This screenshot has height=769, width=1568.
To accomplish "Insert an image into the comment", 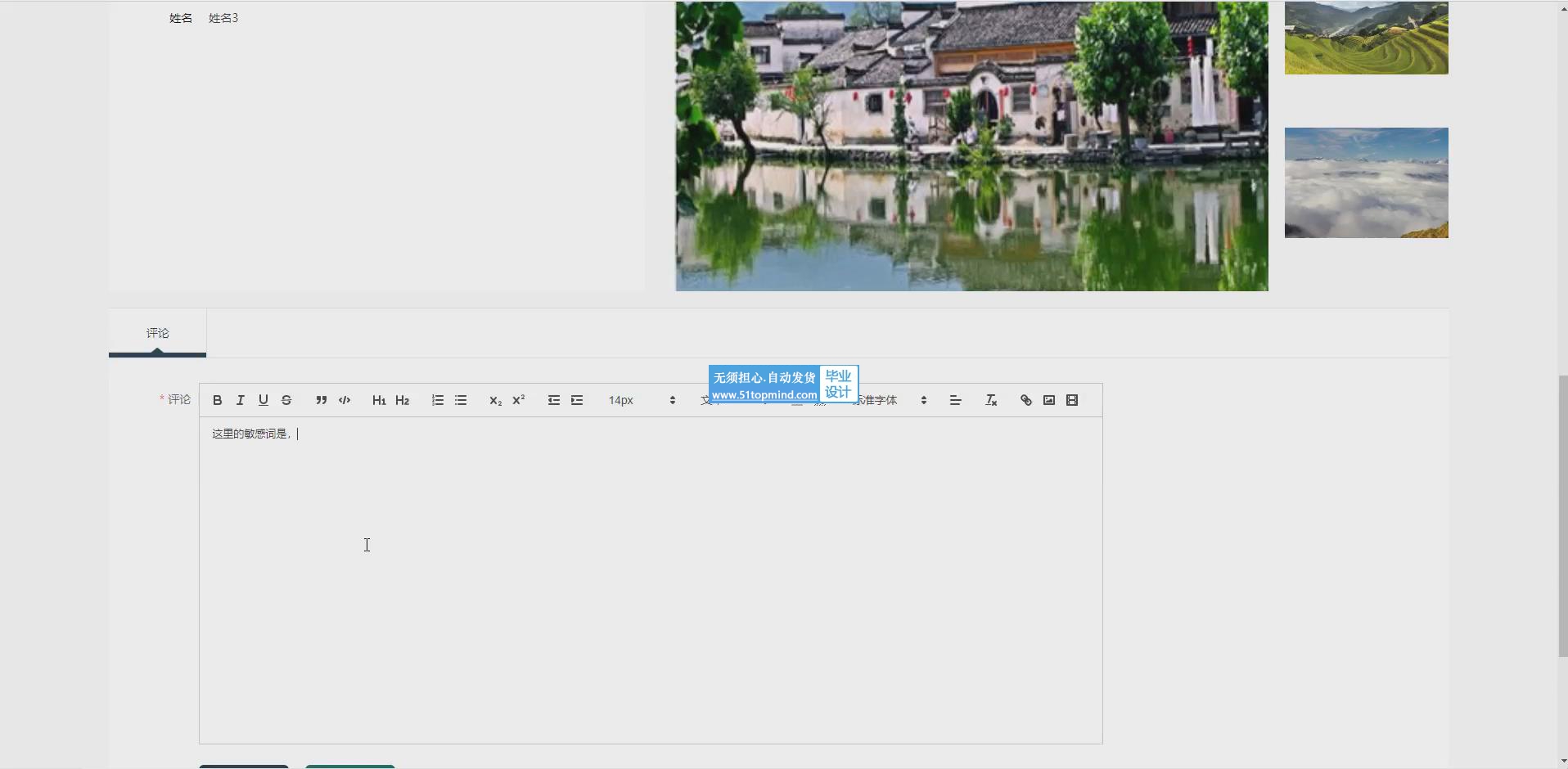I will 1049,400.
